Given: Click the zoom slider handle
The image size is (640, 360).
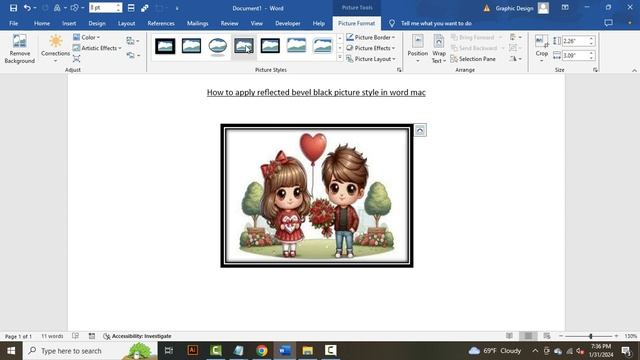Looking at the screenshot, I should [591, 336].
